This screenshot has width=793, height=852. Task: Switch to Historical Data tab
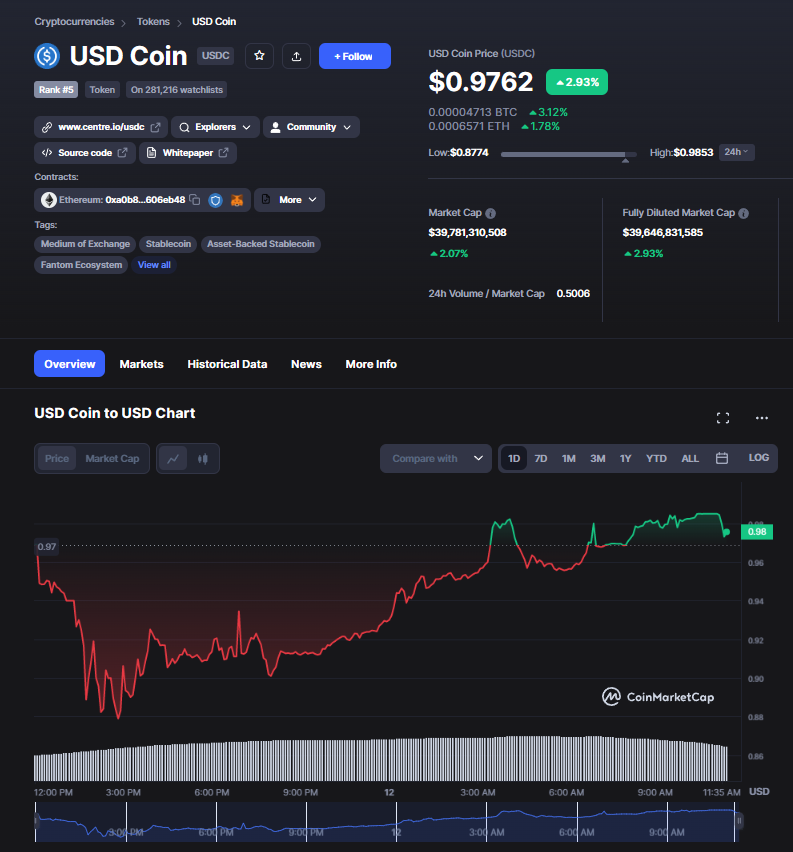227,364
